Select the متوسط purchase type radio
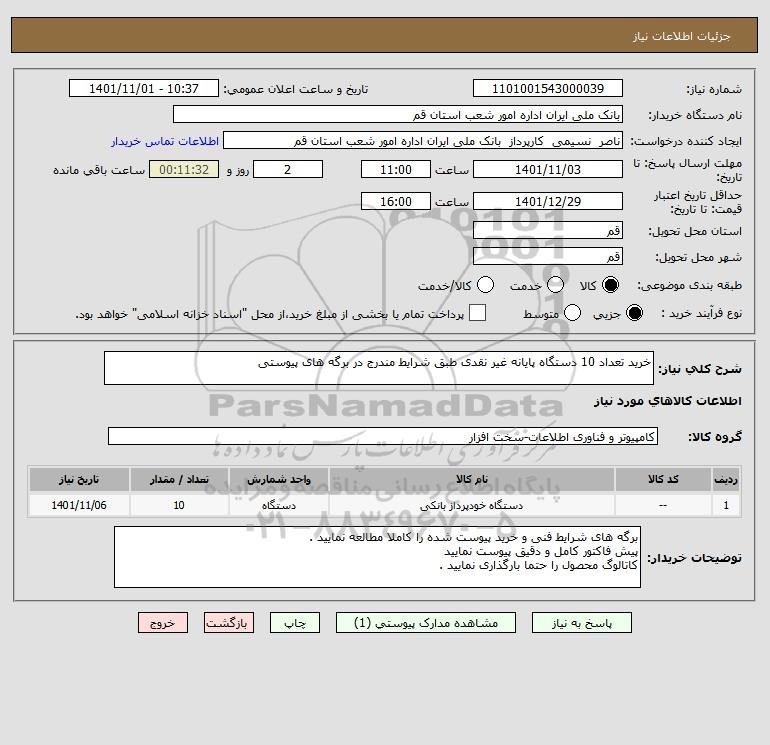Screen dimensions: 770x745 click(573, 313)
